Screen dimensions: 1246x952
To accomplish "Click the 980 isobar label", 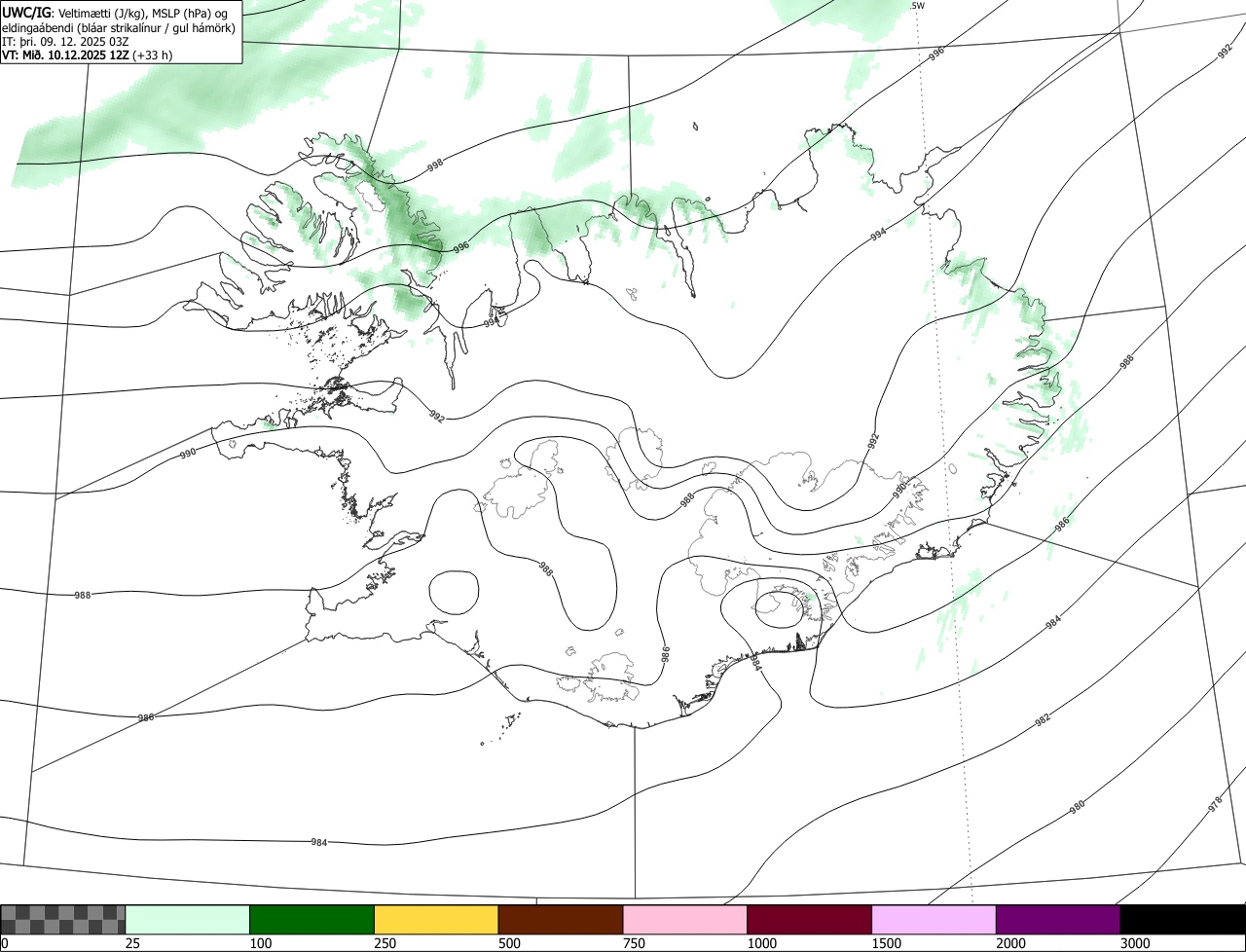I will pyautogui.click(x=1077, y=806).
